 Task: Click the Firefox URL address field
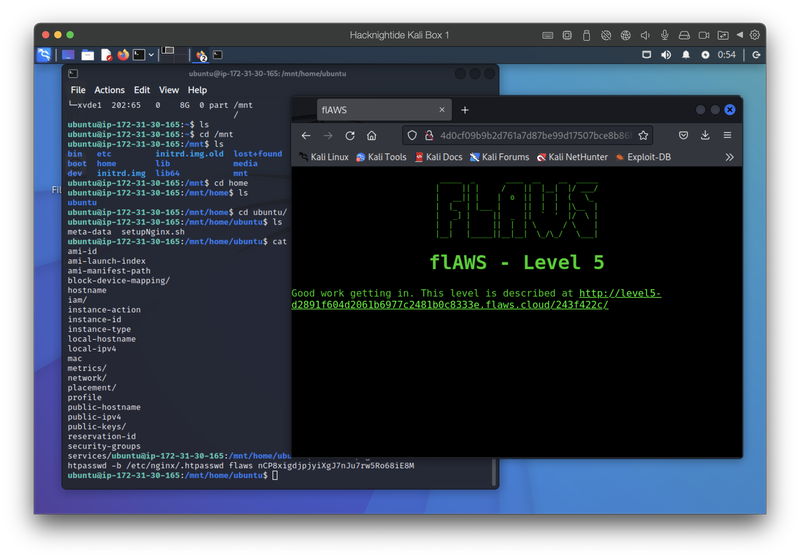tap(530, 135)
